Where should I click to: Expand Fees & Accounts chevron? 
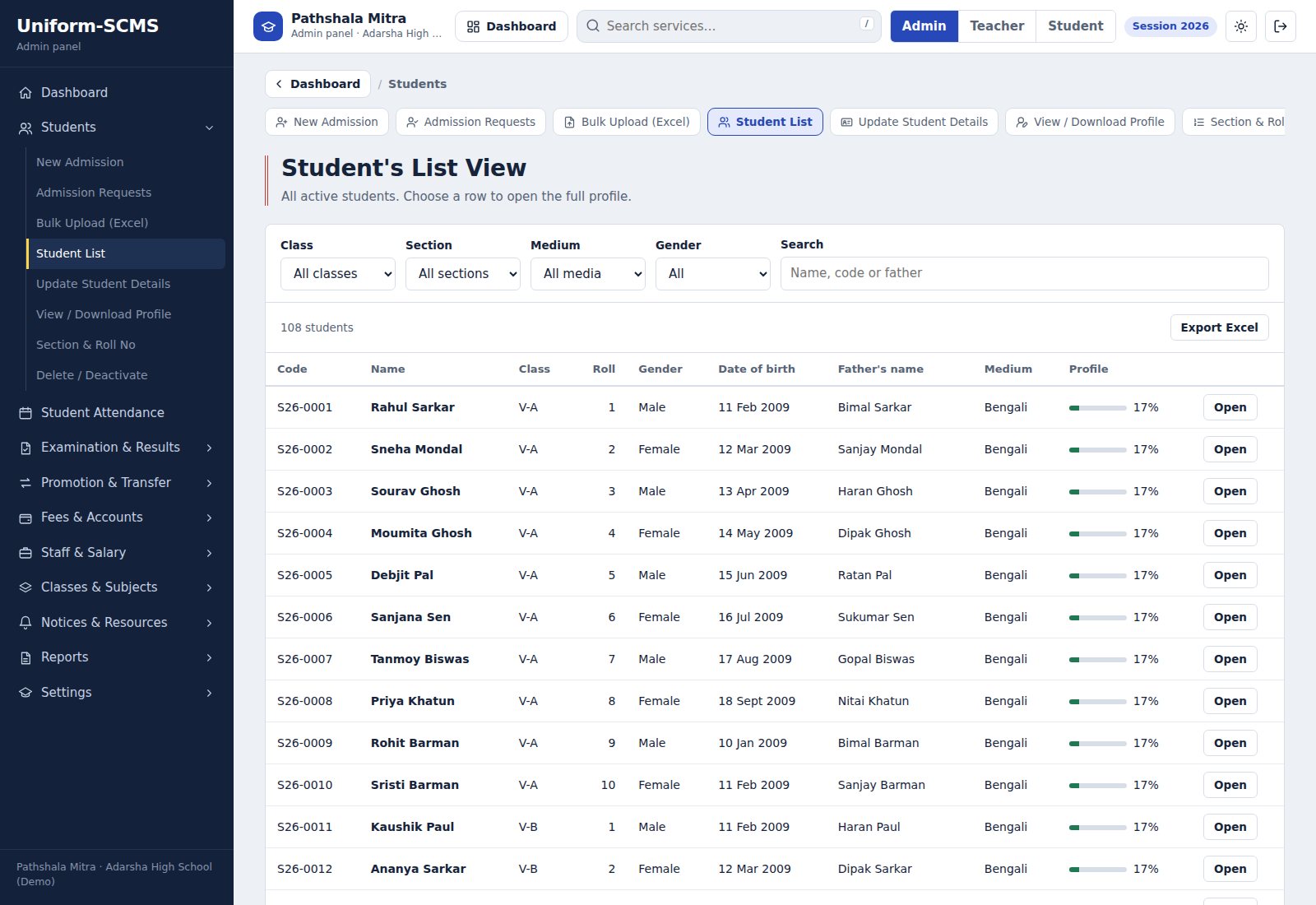pyautogui.click(x=209, y=517)
